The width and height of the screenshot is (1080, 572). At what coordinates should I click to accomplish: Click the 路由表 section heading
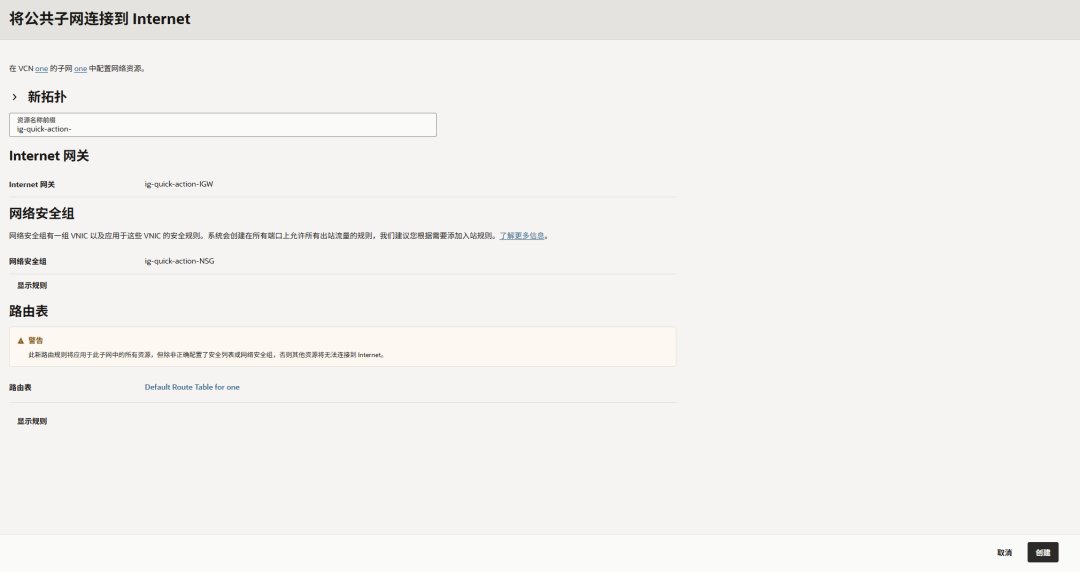[x=28, y=311]
